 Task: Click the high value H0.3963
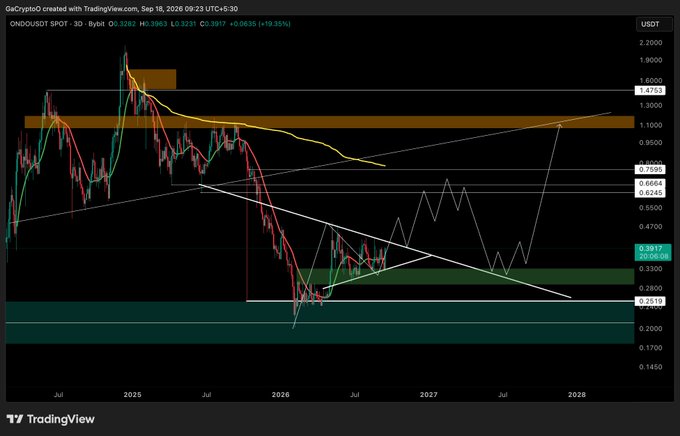click(156, 24)
